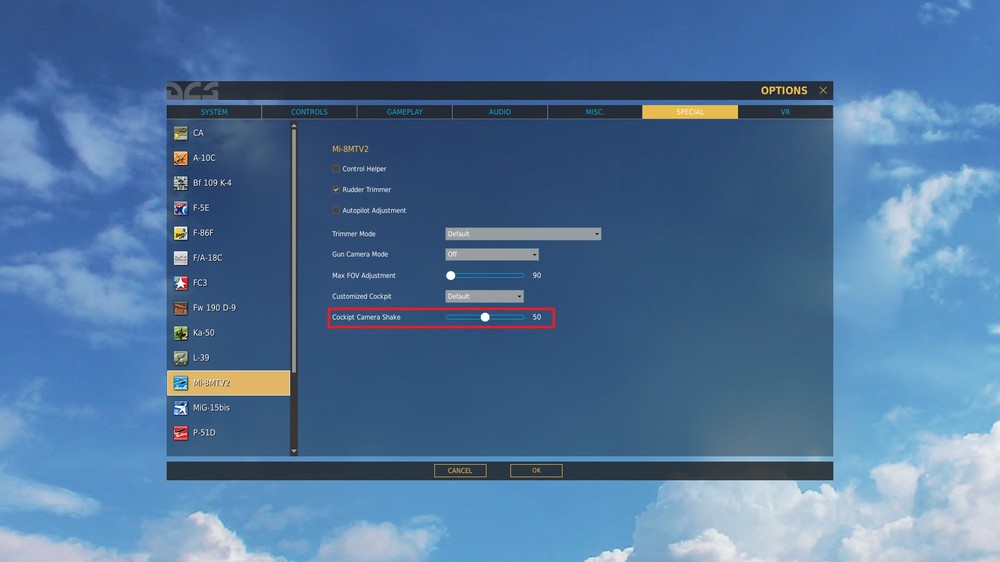Open the Trimmer Mode dropdown
The width and height of the screenshot is (1000, 562).
coord(523,234)
